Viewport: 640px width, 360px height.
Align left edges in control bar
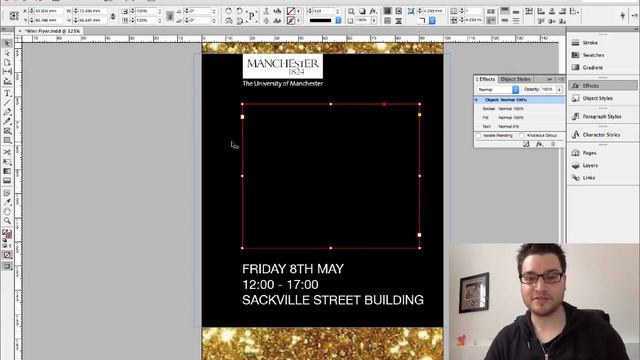(541, 11)
